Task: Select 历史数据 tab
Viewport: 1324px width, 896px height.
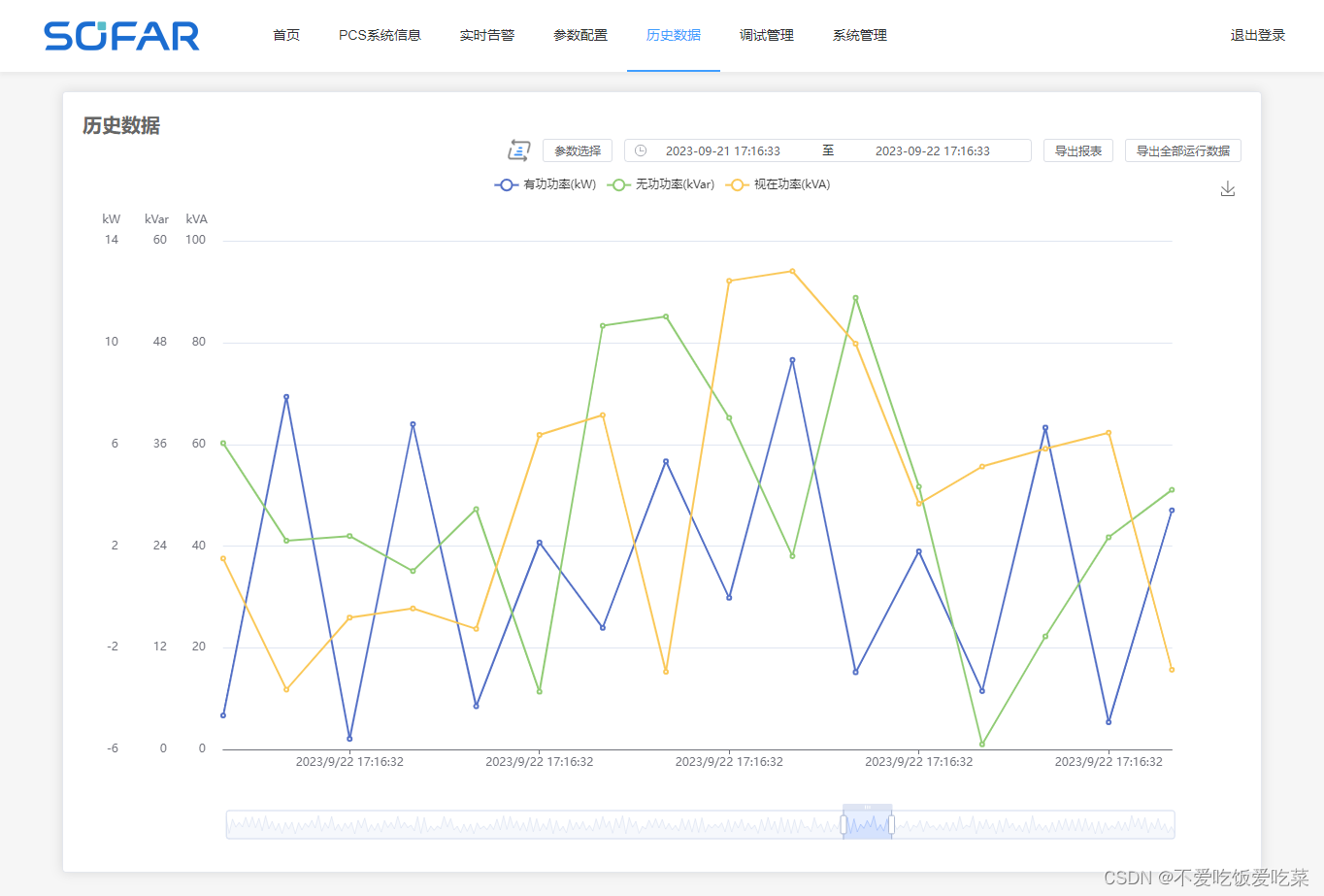Action: (x=674, y=35)
